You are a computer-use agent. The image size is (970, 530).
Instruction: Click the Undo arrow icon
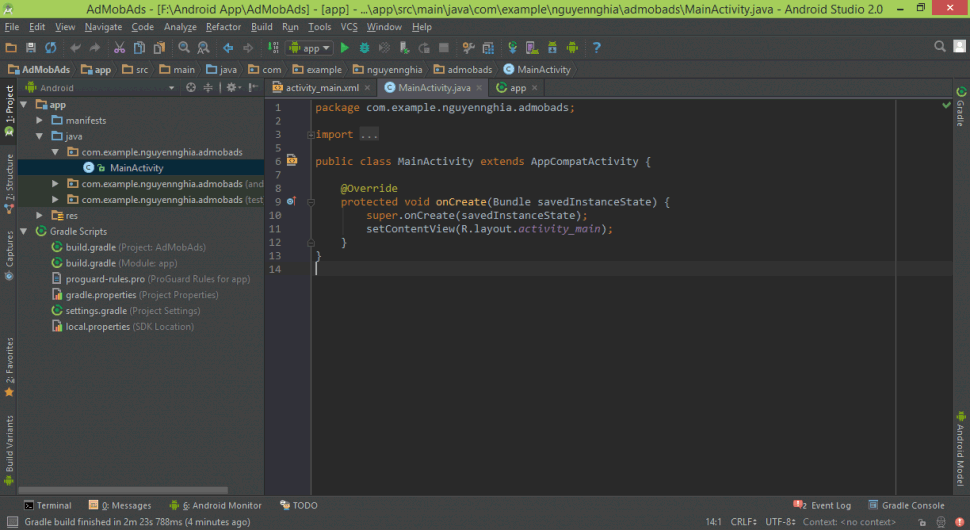pyautogui.click(x=75, y=48)
